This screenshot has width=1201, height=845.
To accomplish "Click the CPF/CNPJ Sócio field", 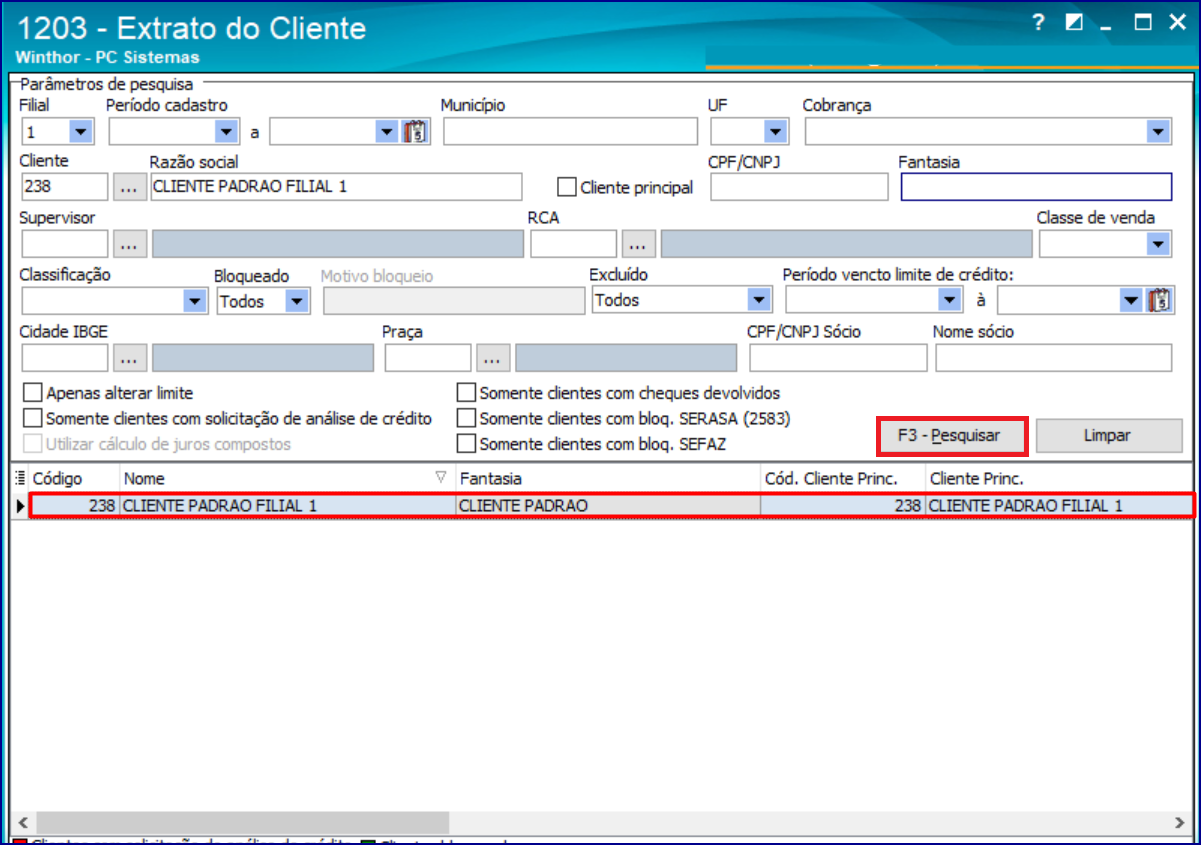I will coord(838,357).
